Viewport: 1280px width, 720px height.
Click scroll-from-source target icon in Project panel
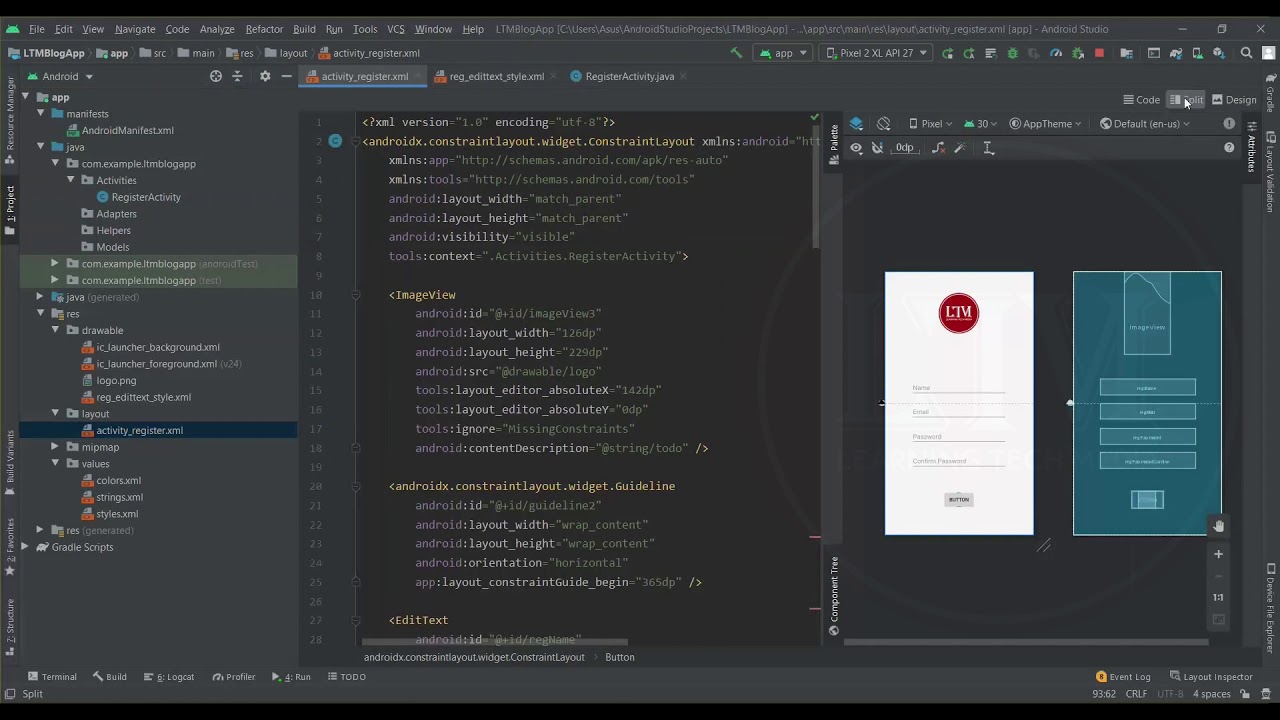click(215, 76)
